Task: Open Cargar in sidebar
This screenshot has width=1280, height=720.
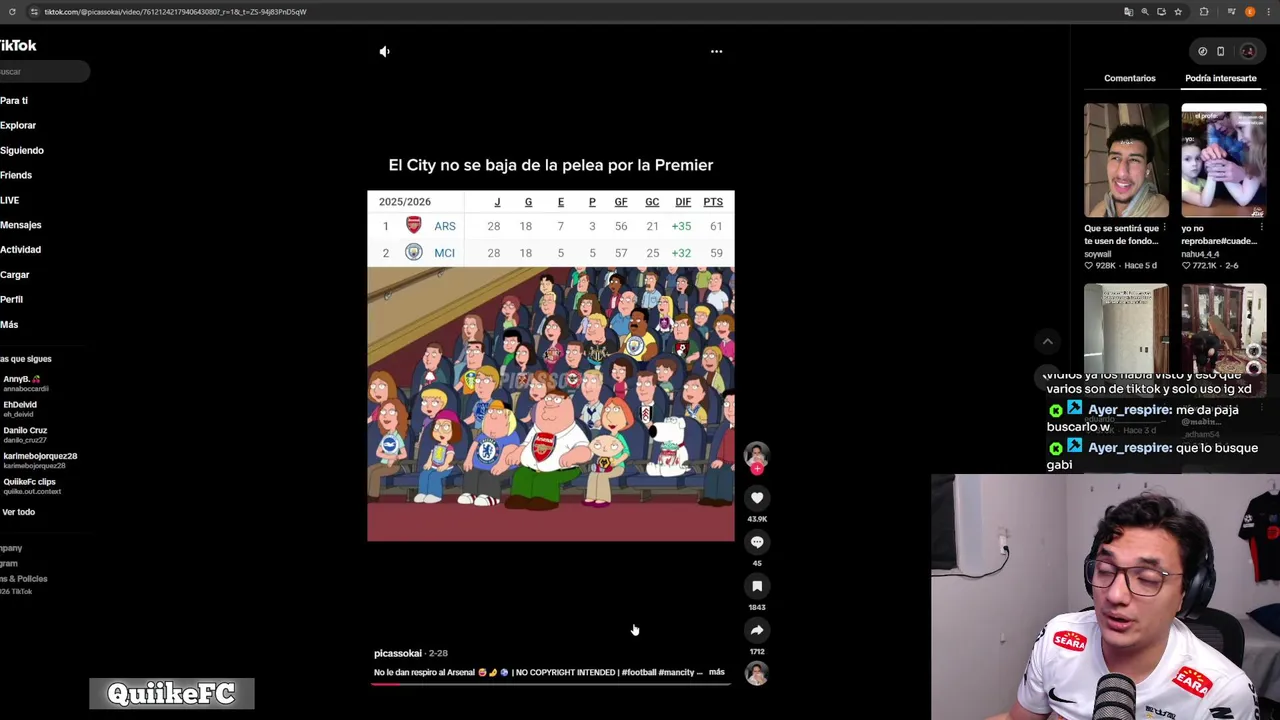Action: point(15,274)
